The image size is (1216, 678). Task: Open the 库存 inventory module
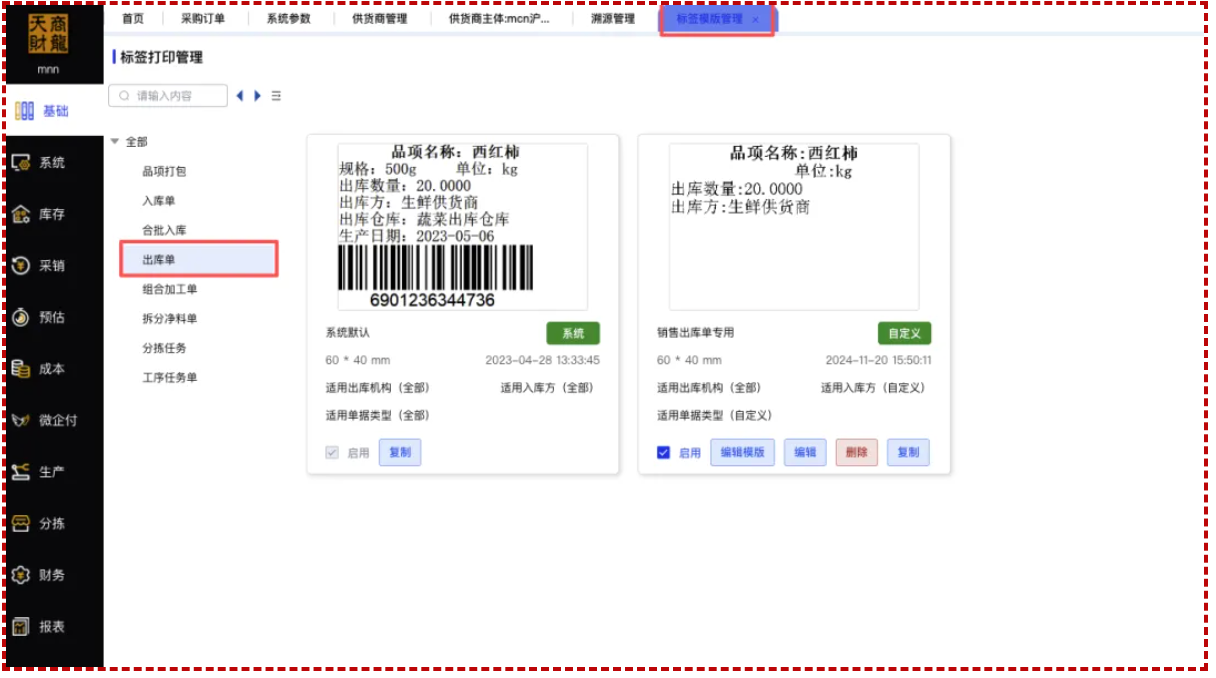tap(40, 215)
